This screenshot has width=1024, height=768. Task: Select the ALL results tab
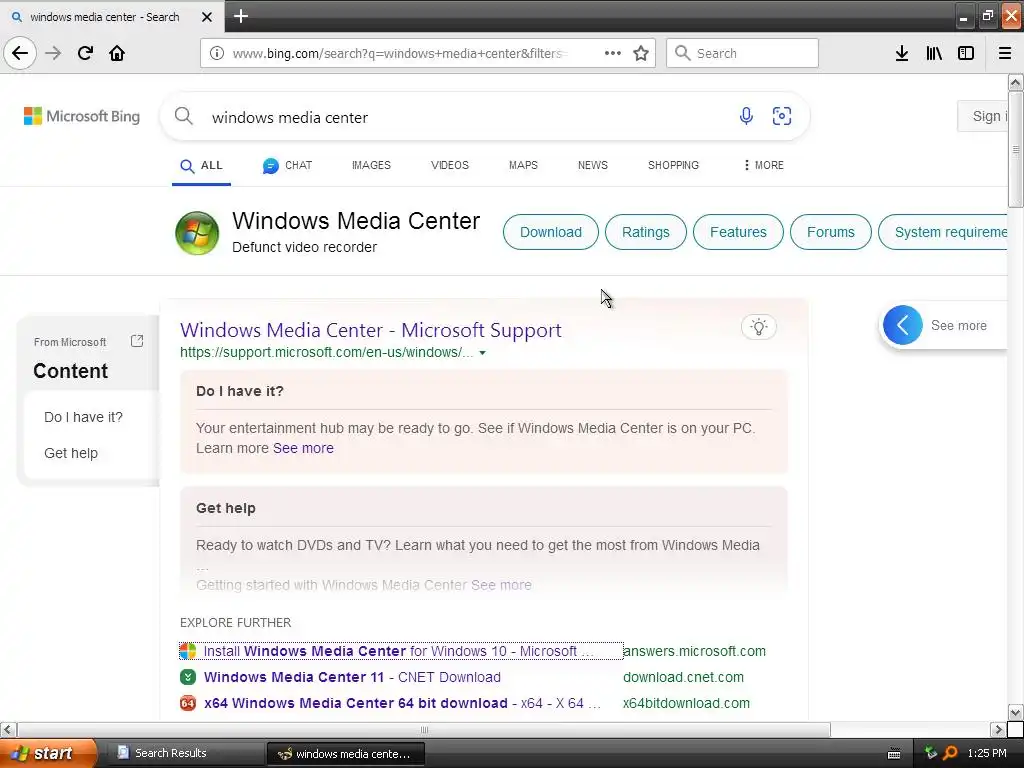(x=201, y=165)
